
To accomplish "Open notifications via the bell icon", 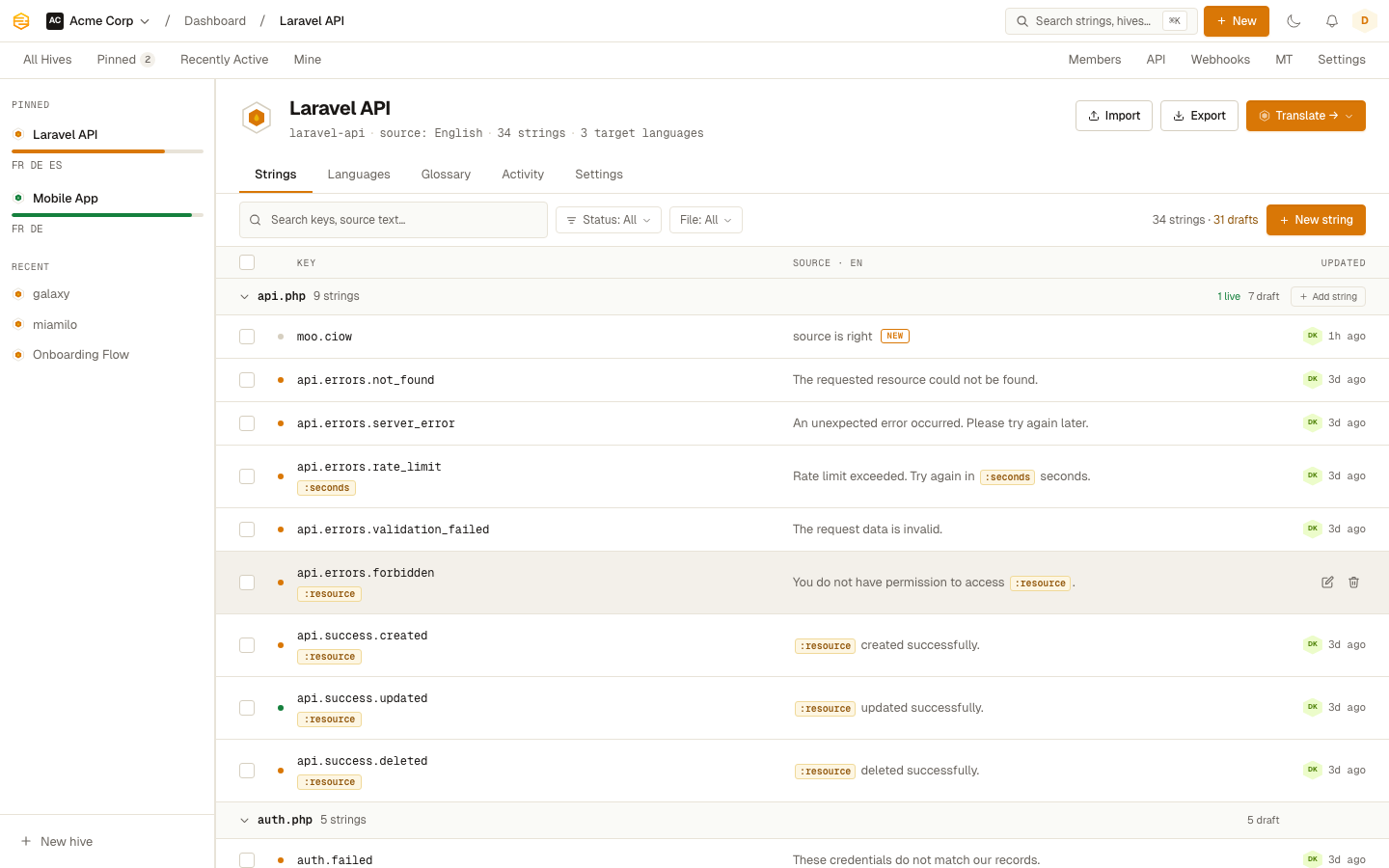I will [1331, 21].
